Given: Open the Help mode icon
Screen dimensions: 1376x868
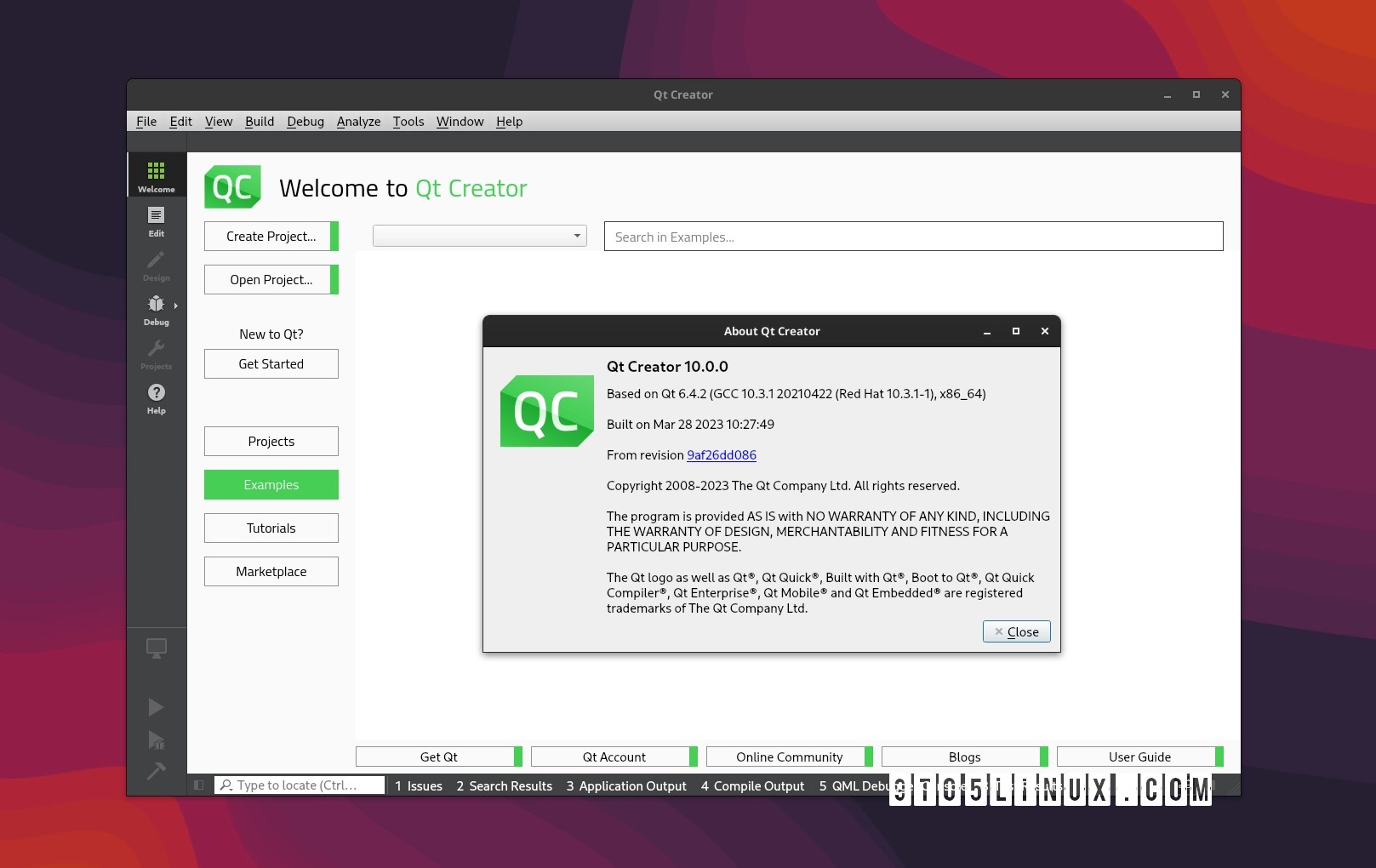Looking at the screenshot, I should pos(156,397).
